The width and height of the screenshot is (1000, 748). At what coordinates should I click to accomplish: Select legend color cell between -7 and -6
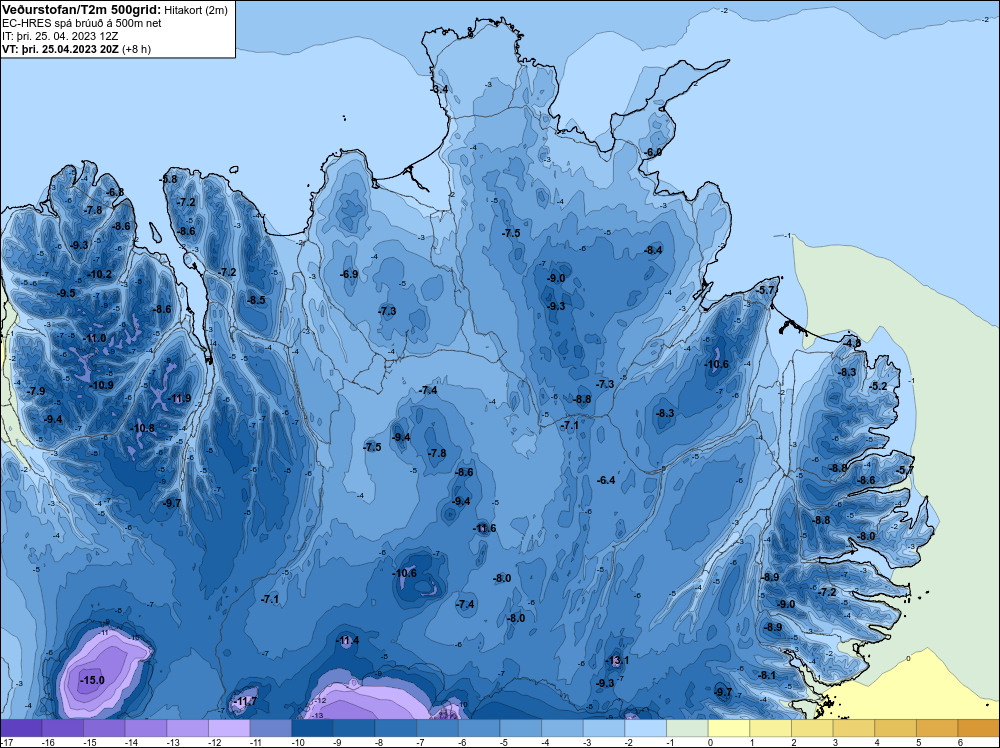coord(438,728)
